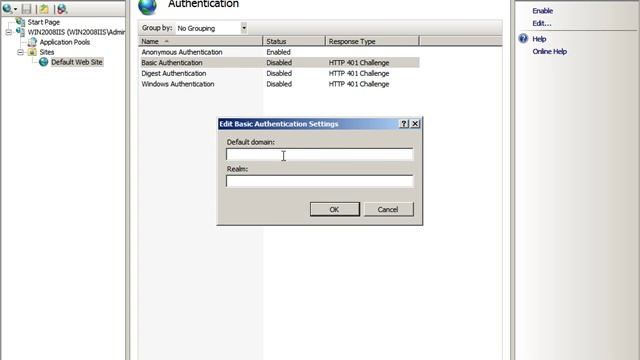Open the Online Help link

[x=549, y=51]
